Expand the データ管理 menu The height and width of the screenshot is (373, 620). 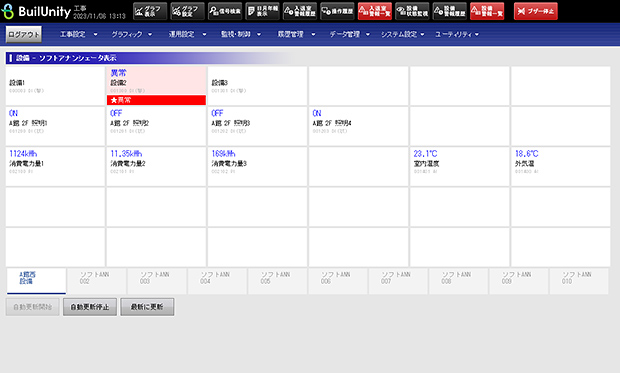click(x=350, y=34)
